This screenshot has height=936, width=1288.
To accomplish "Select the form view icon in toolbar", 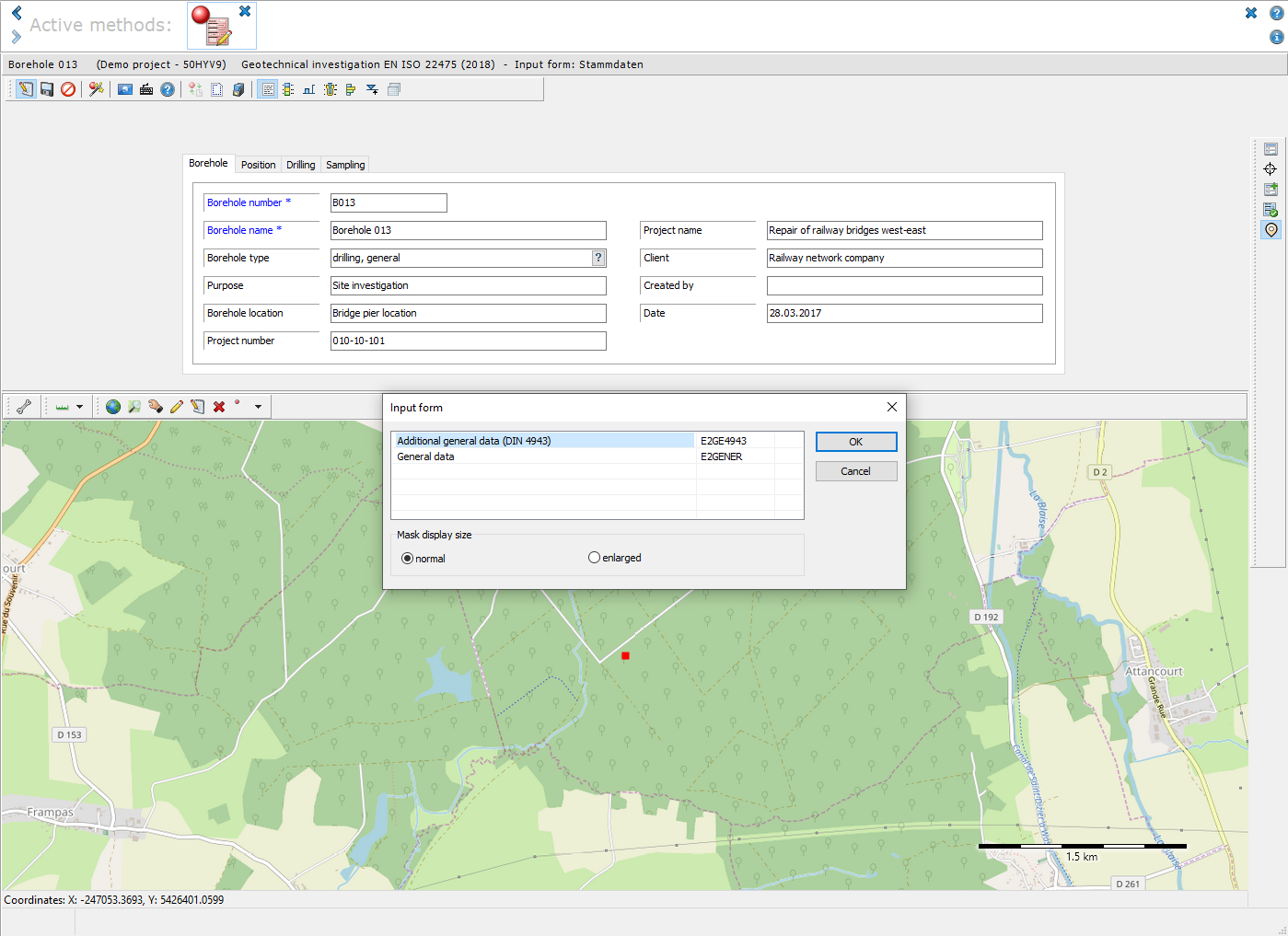I will (x=267, y=89).
